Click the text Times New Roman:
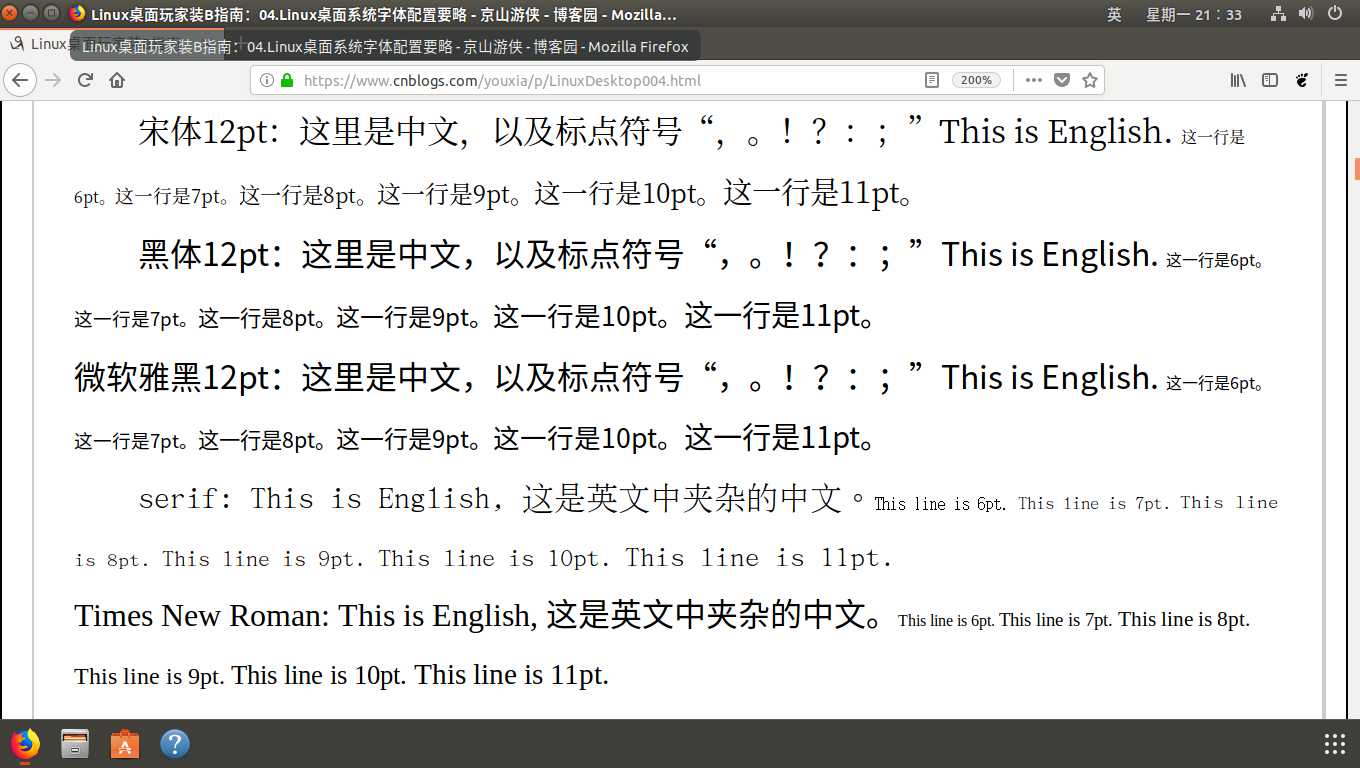 pos(202,616)
